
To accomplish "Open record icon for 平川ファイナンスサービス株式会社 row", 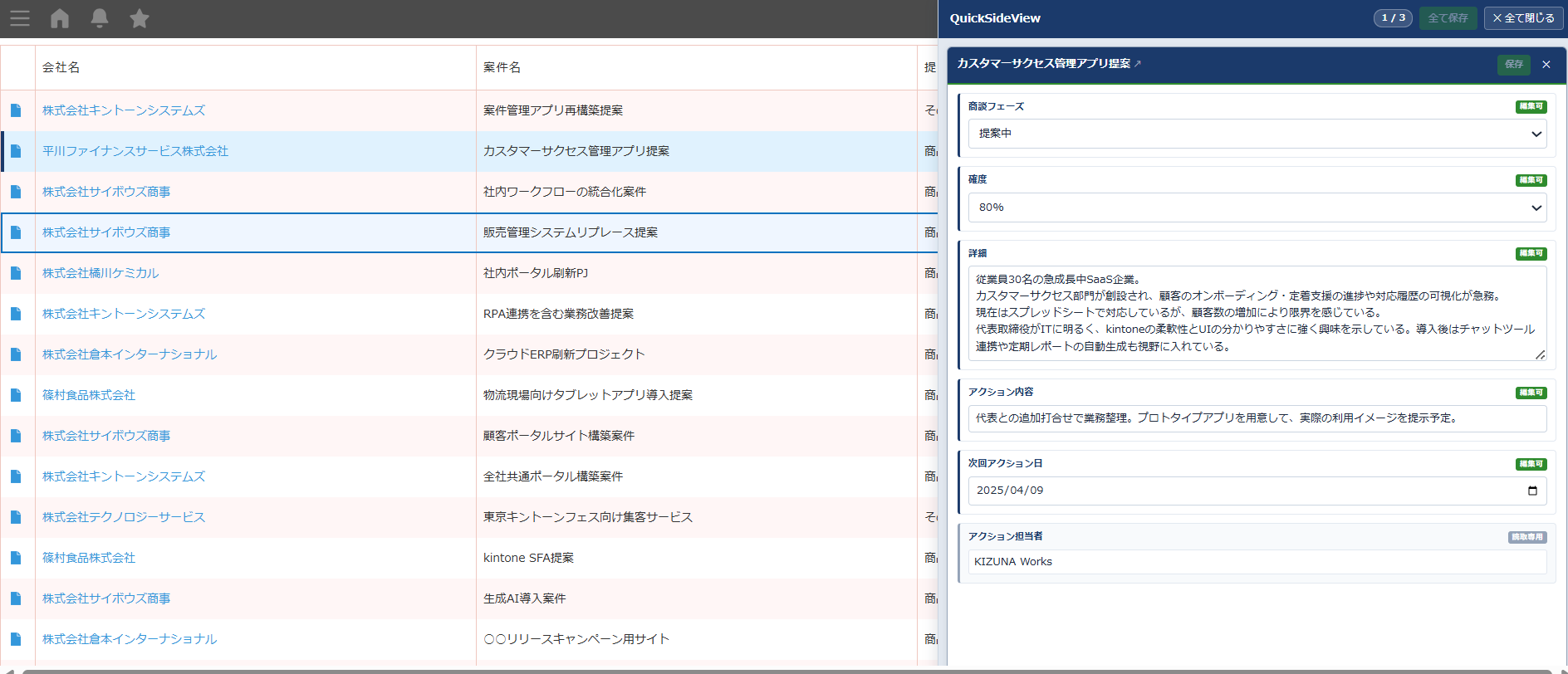I will (x=16, y=151).
